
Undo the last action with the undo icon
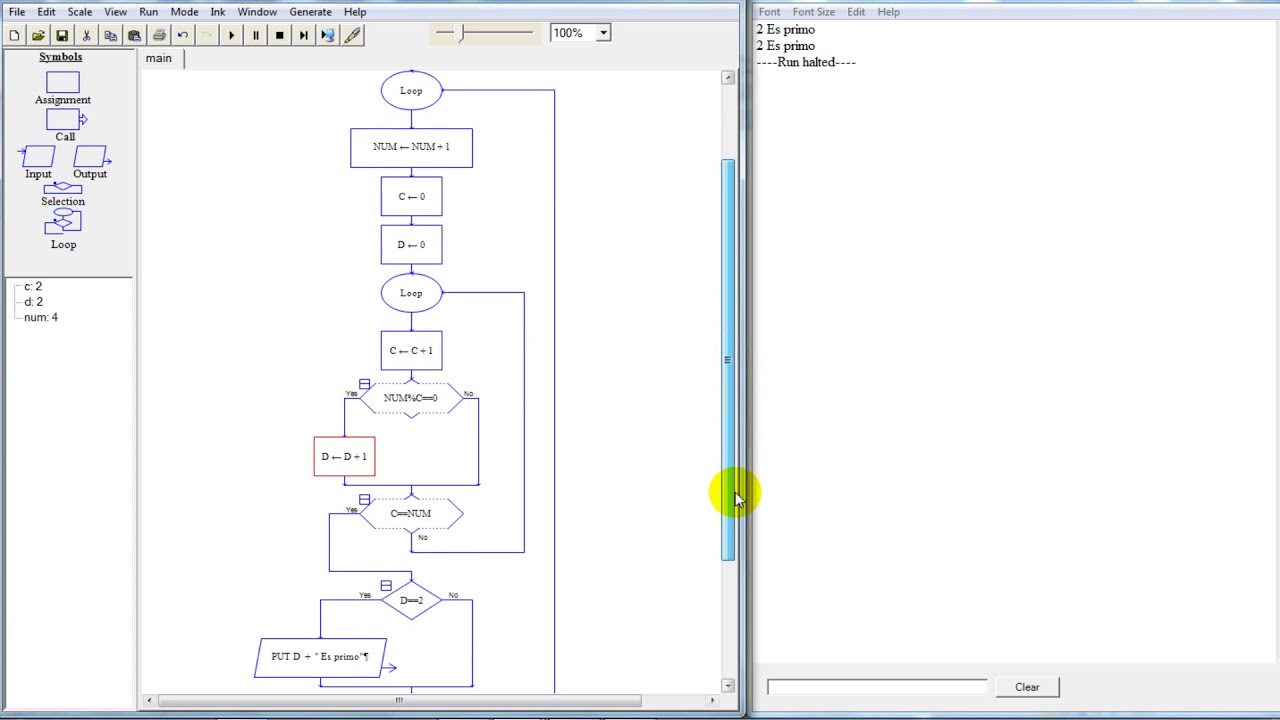183,35
